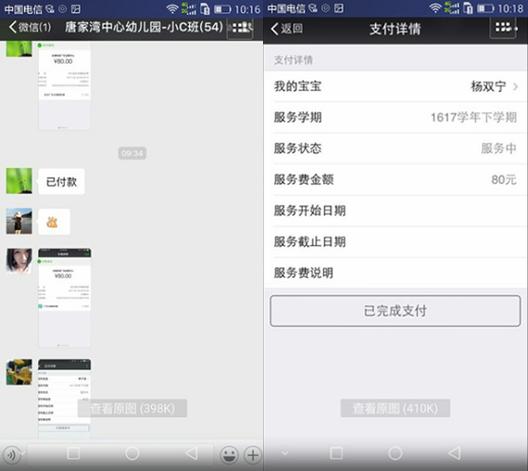Screen dimensions: 528x471
Task: Tap the plus attachment icon
Action: [x=253, y=455]
